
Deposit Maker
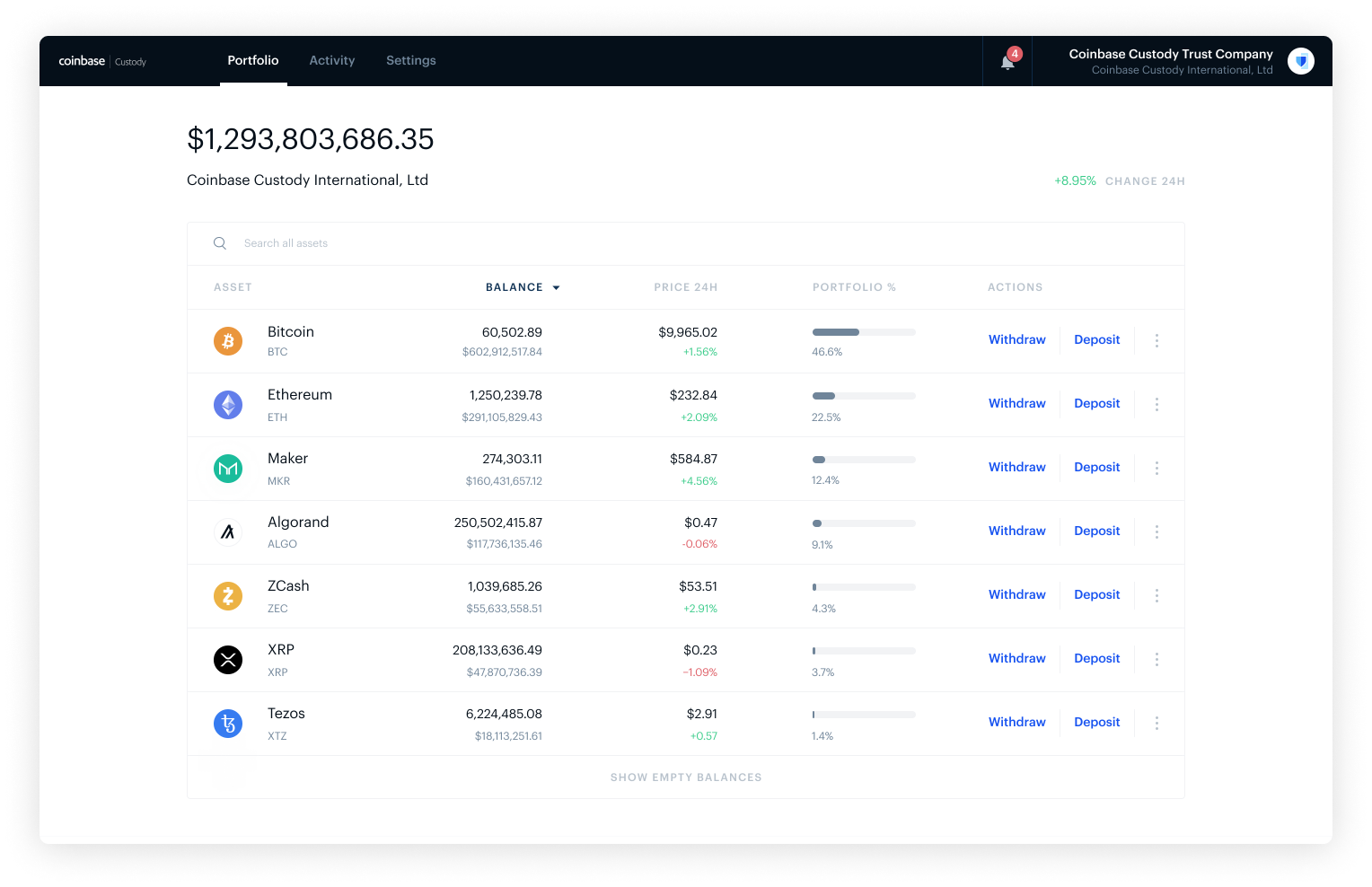coord(1097,467)
